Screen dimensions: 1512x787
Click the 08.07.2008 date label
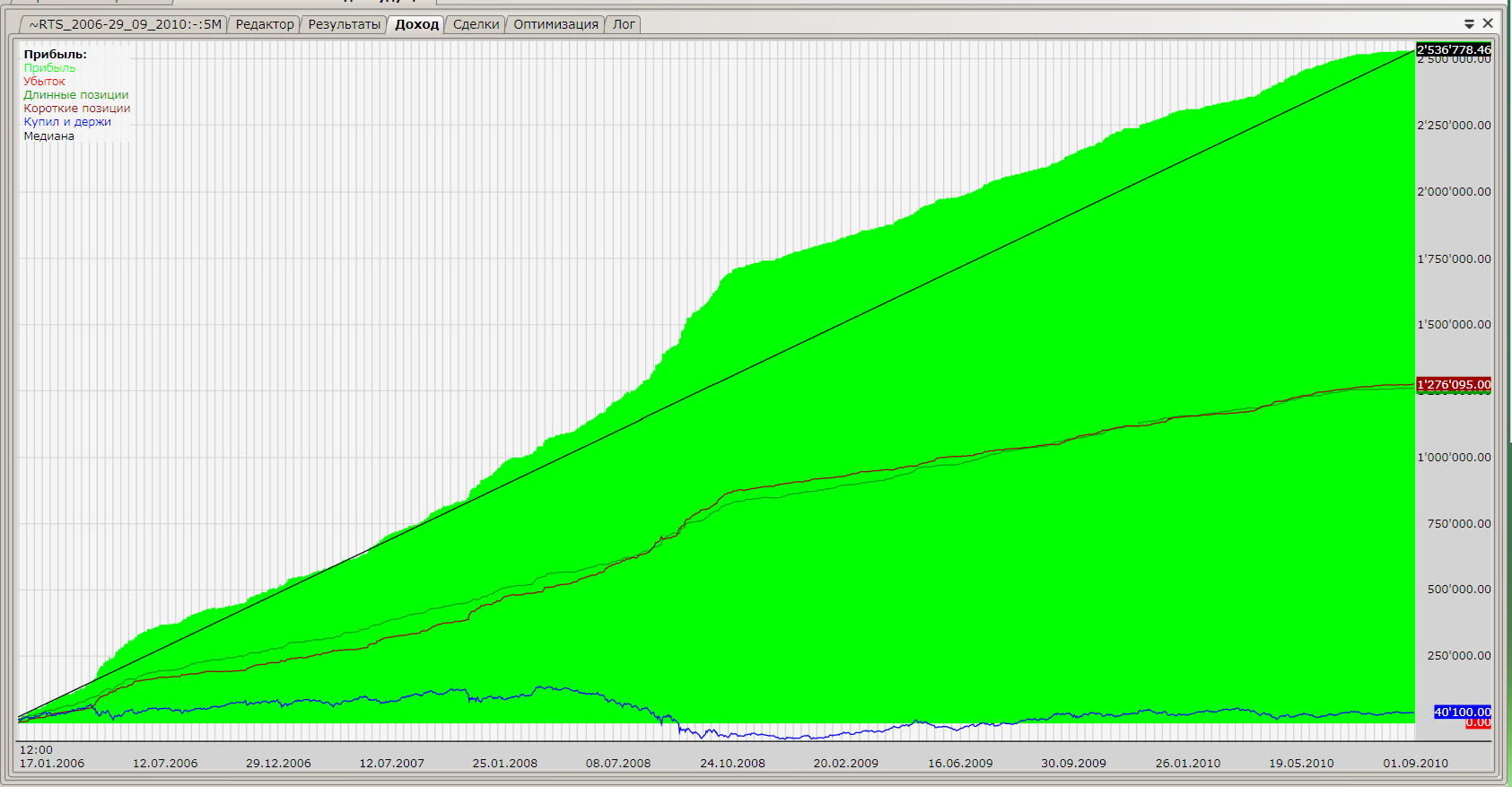(x=618, y=764)
